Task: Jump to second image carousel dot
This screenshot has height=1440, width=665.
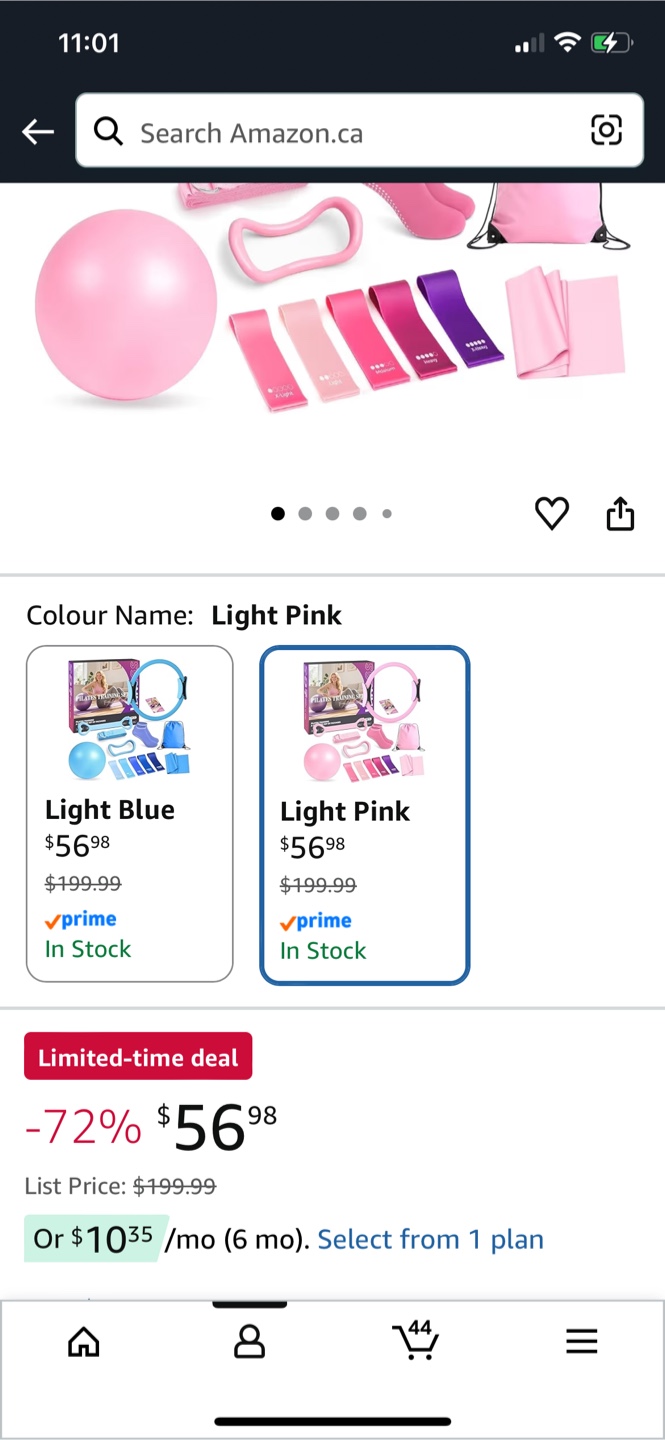Action: pos(305,514)
